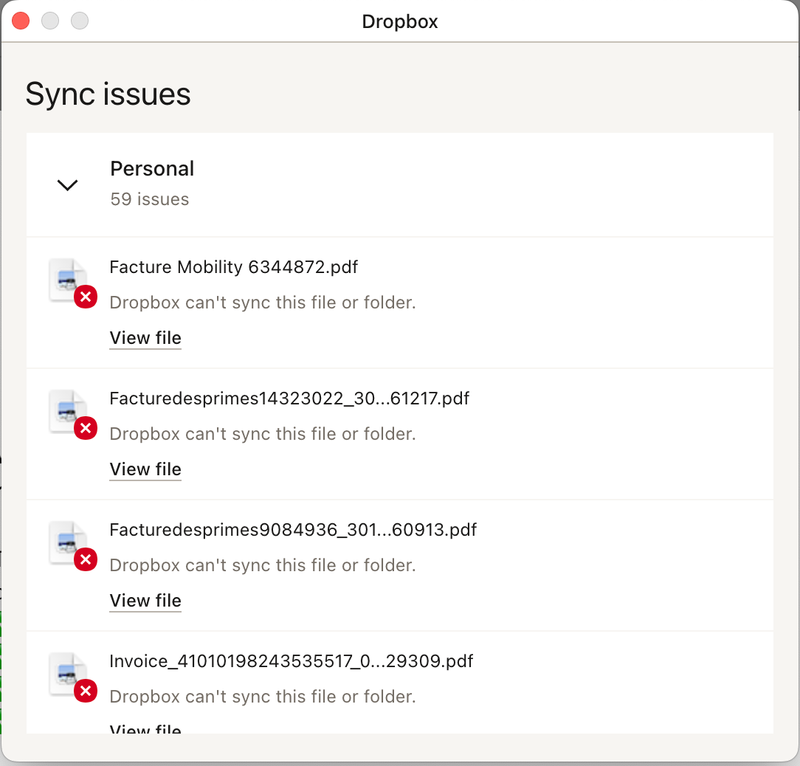Open View file link under Facturedesprimes9084936
The width and height of the screenshot is (800, 766).
(145, 600)
